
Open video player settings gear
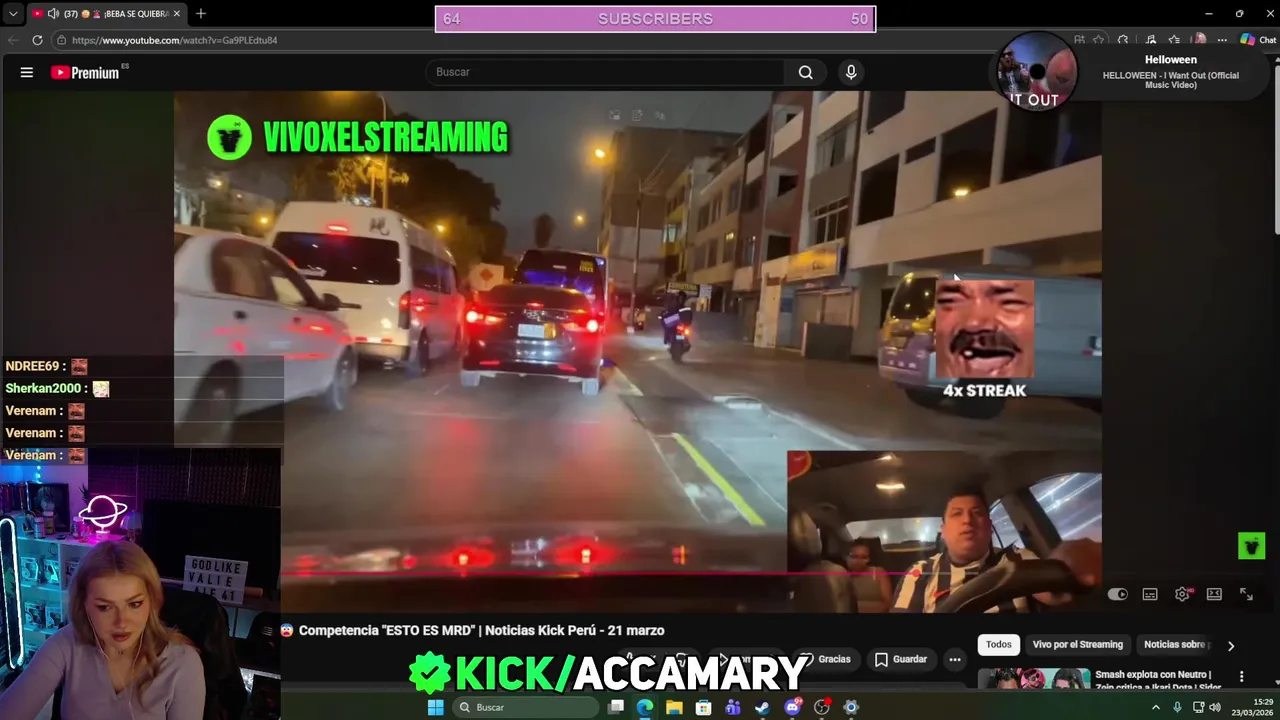pyautogui.click(x=1182, y=594)
